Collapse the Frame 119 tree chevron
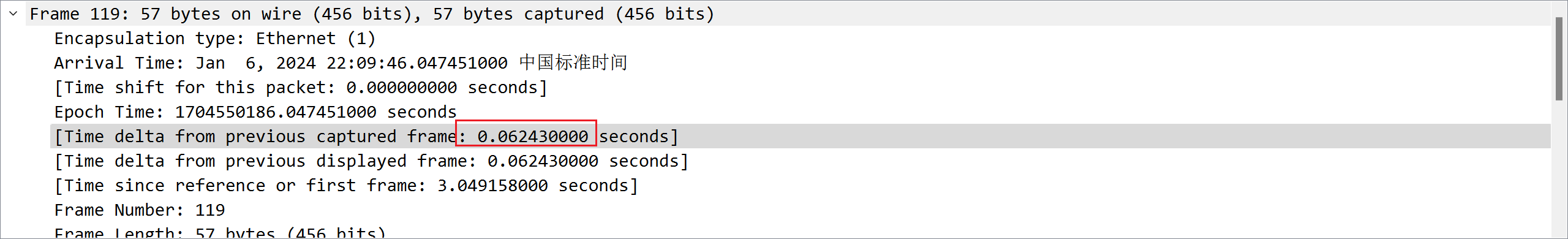 pyautogui.click(x=13, y=13)
